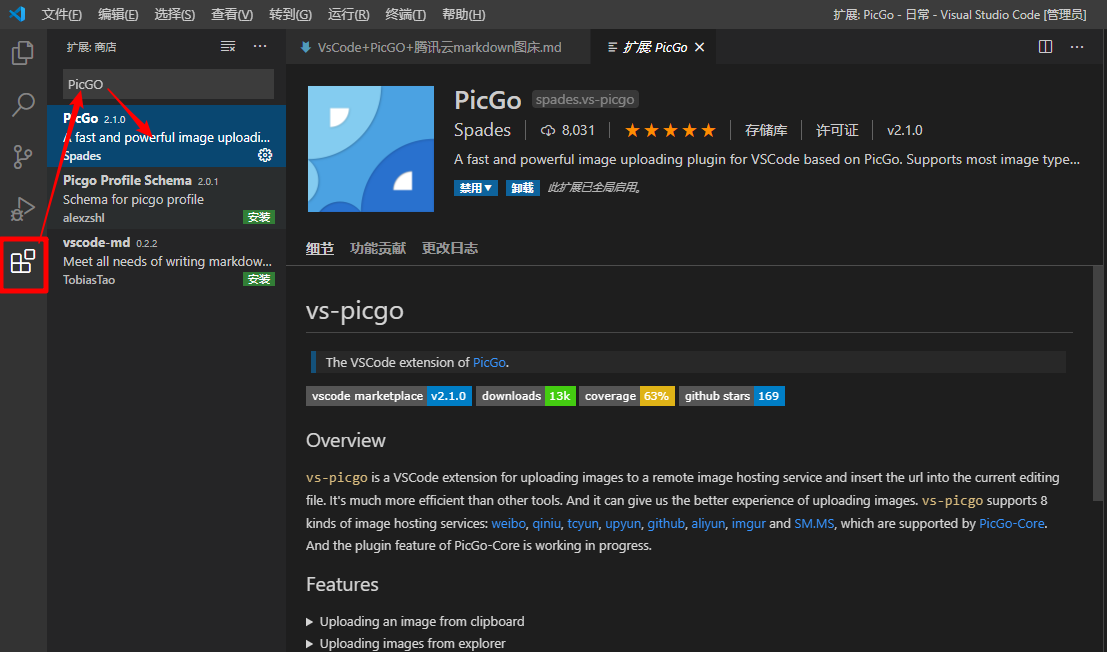The width and height of the screenshot is (1107, 652).
Task: Switch to the VsCode+PicGO markdown file tab
Action: [438, 47]
